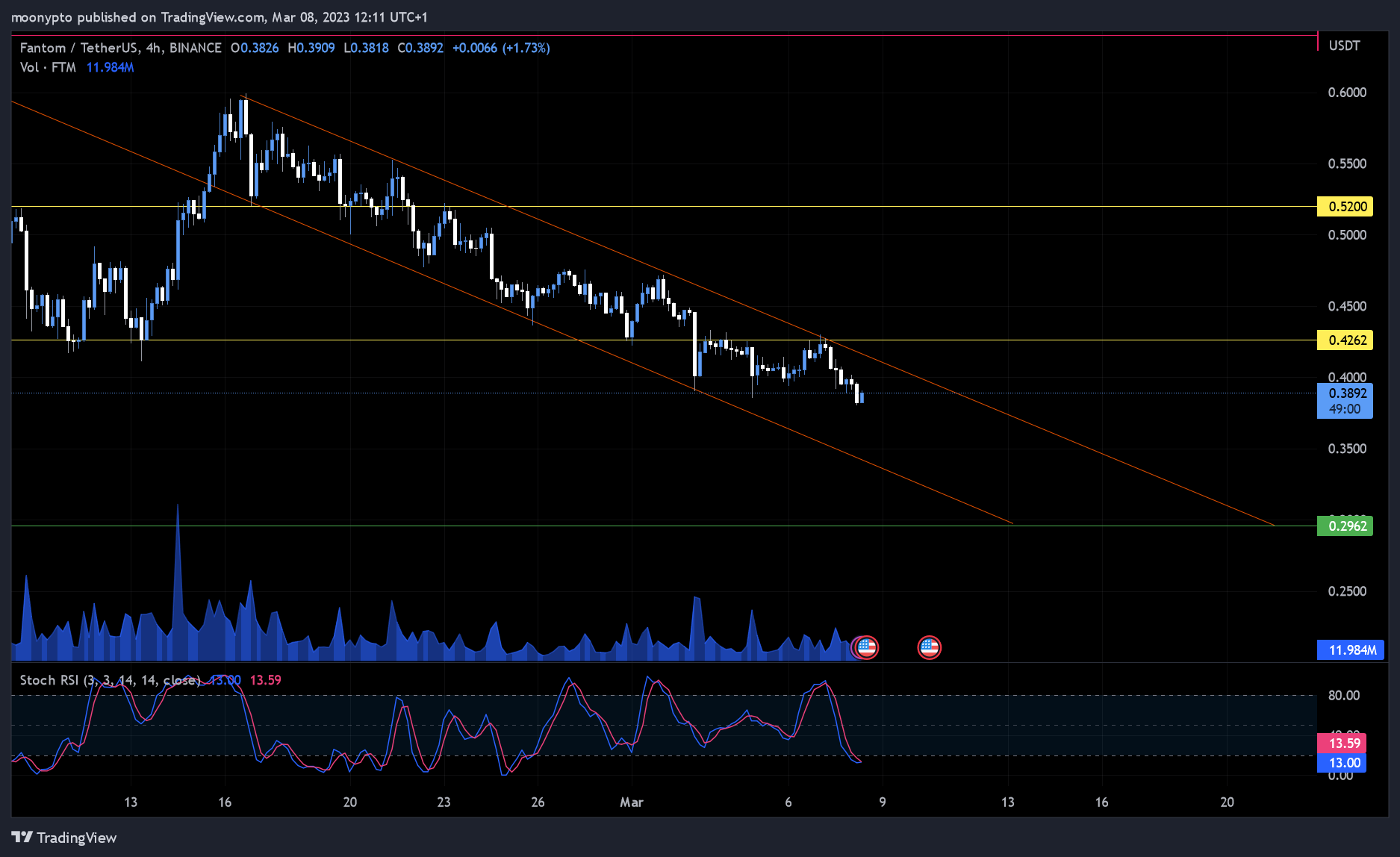This screenshot has width=1400, height=857.
Task: Click the last candle near 0.3892
Action: click(862, 397)
